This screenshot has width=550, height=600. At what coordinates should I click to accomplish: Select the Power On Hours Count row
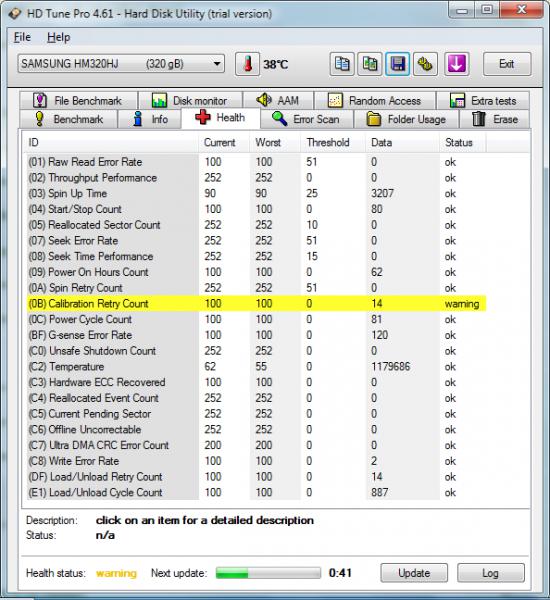256,272
